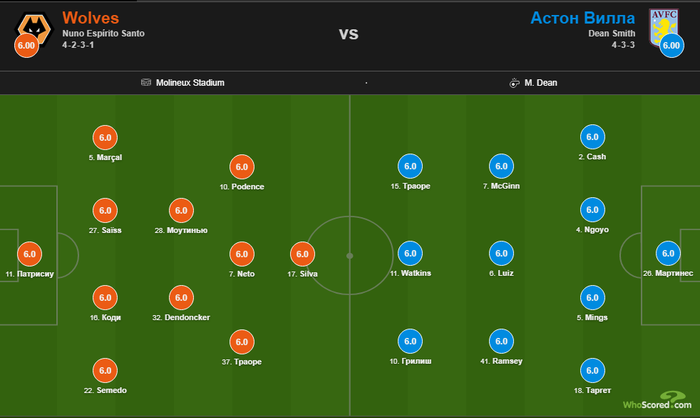Screen dimensions: 700x418
Task: Click the rating circle above 17. Silva
Action: [x=302, y=254]
